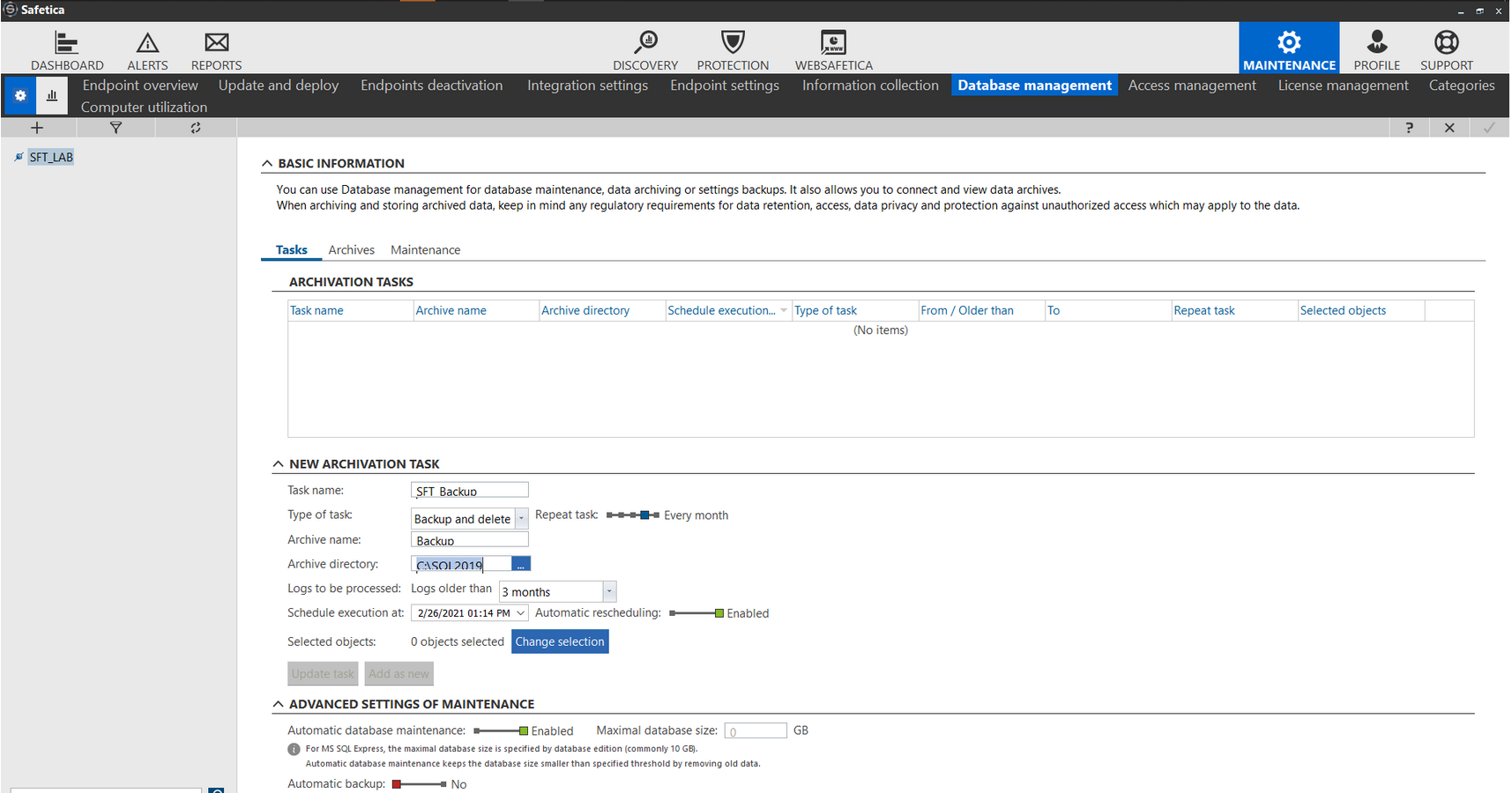Collapse the Basic Information section

pyautogui.click(x=267, y=163)
